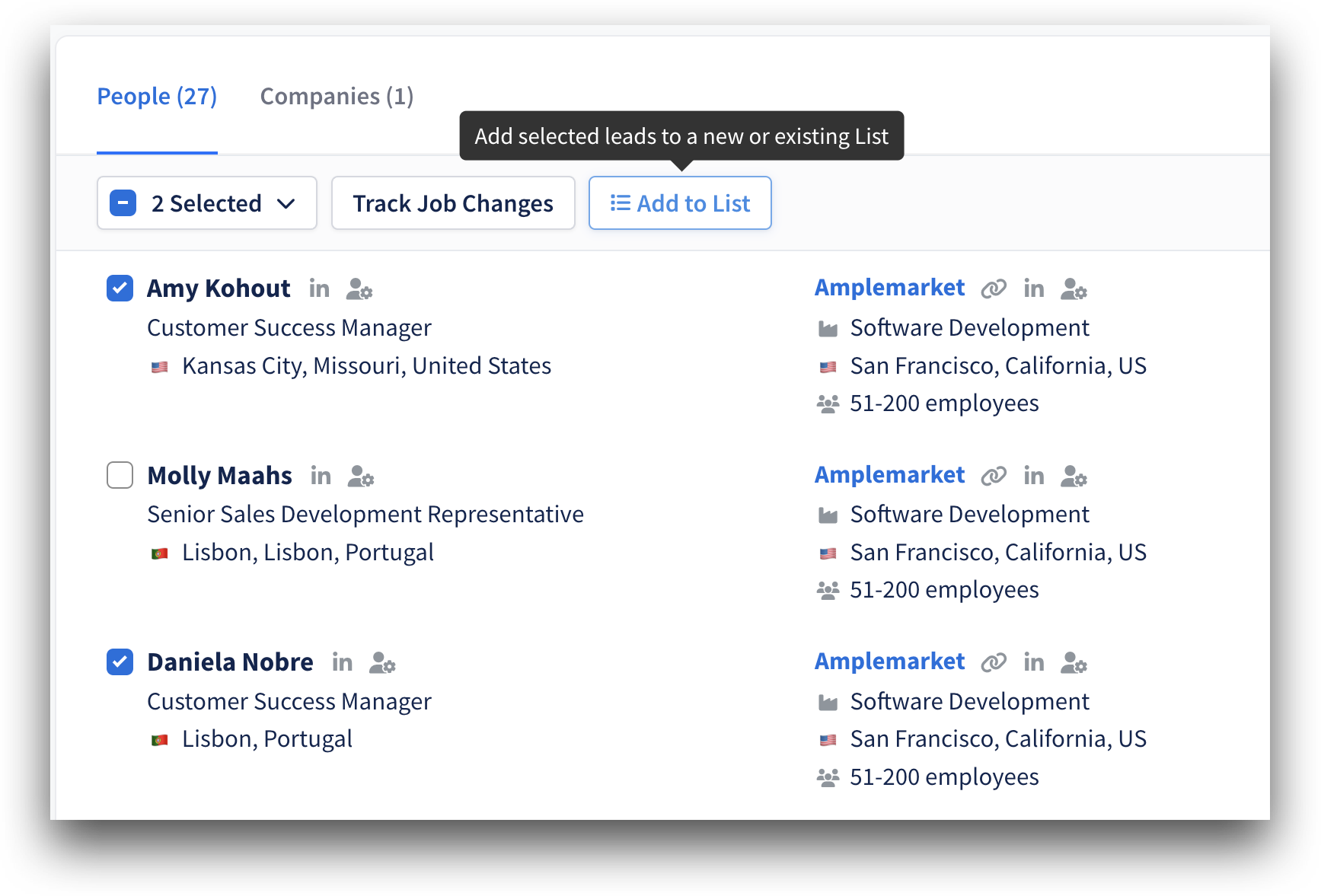Open Daniela Nobre's profile name
This screenshot has width=1321, height=896.
pos(230,662)
